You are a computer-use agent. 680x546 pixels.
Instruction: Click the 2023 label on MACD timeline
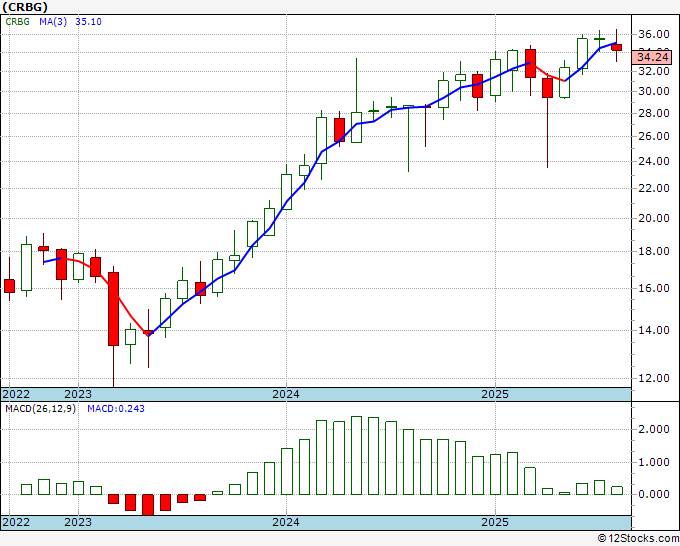click(78, 522)
